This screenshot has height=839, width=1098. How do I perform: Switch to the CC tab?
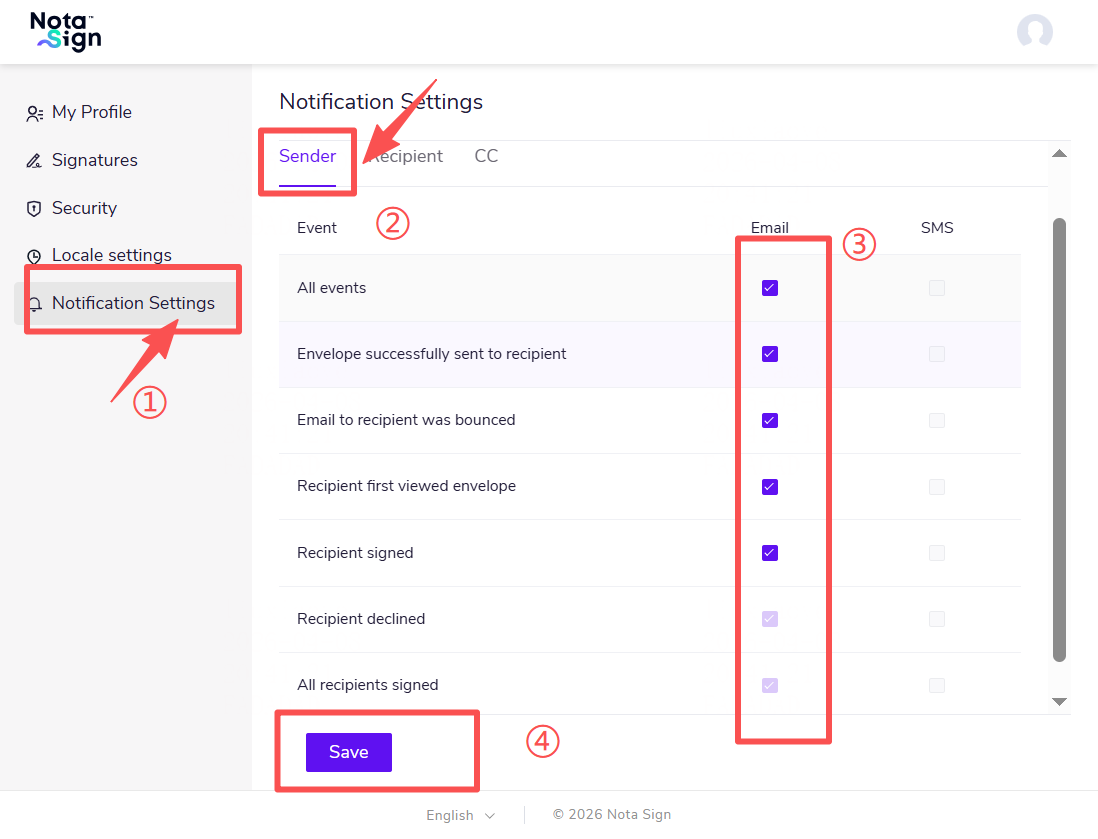click(x=486, y=156)
